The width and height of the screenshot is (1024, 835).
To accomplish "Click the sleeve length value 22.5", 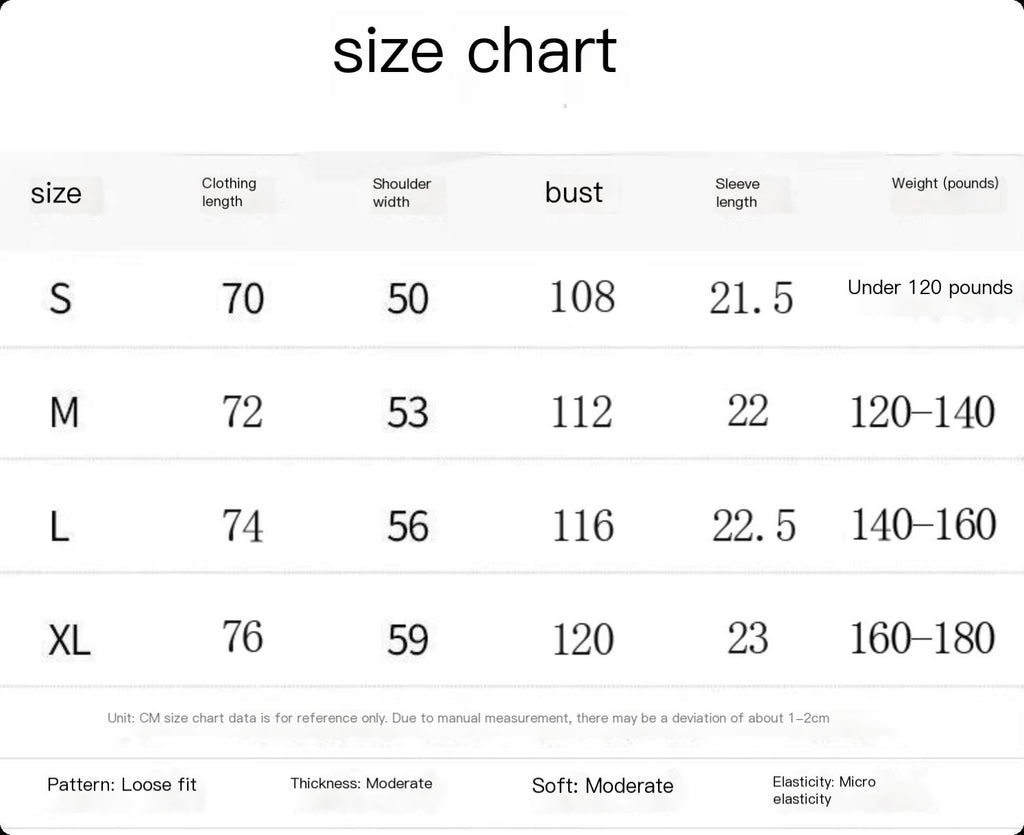I will 754,526.
